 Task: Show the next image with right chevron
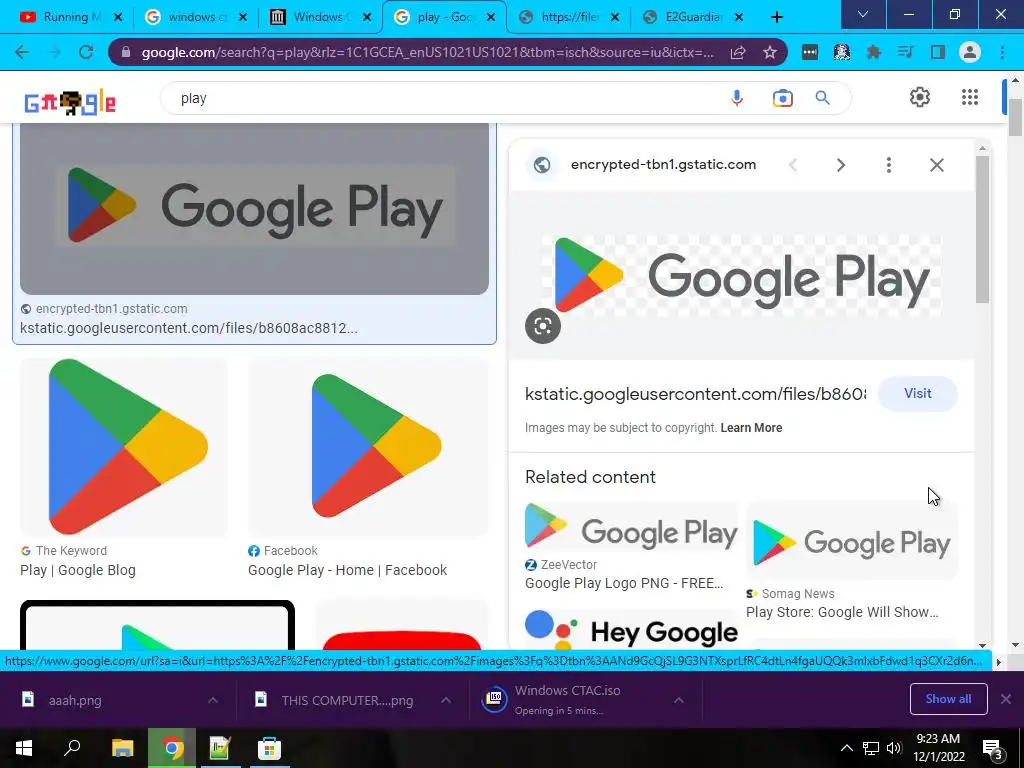click(840, 165)
